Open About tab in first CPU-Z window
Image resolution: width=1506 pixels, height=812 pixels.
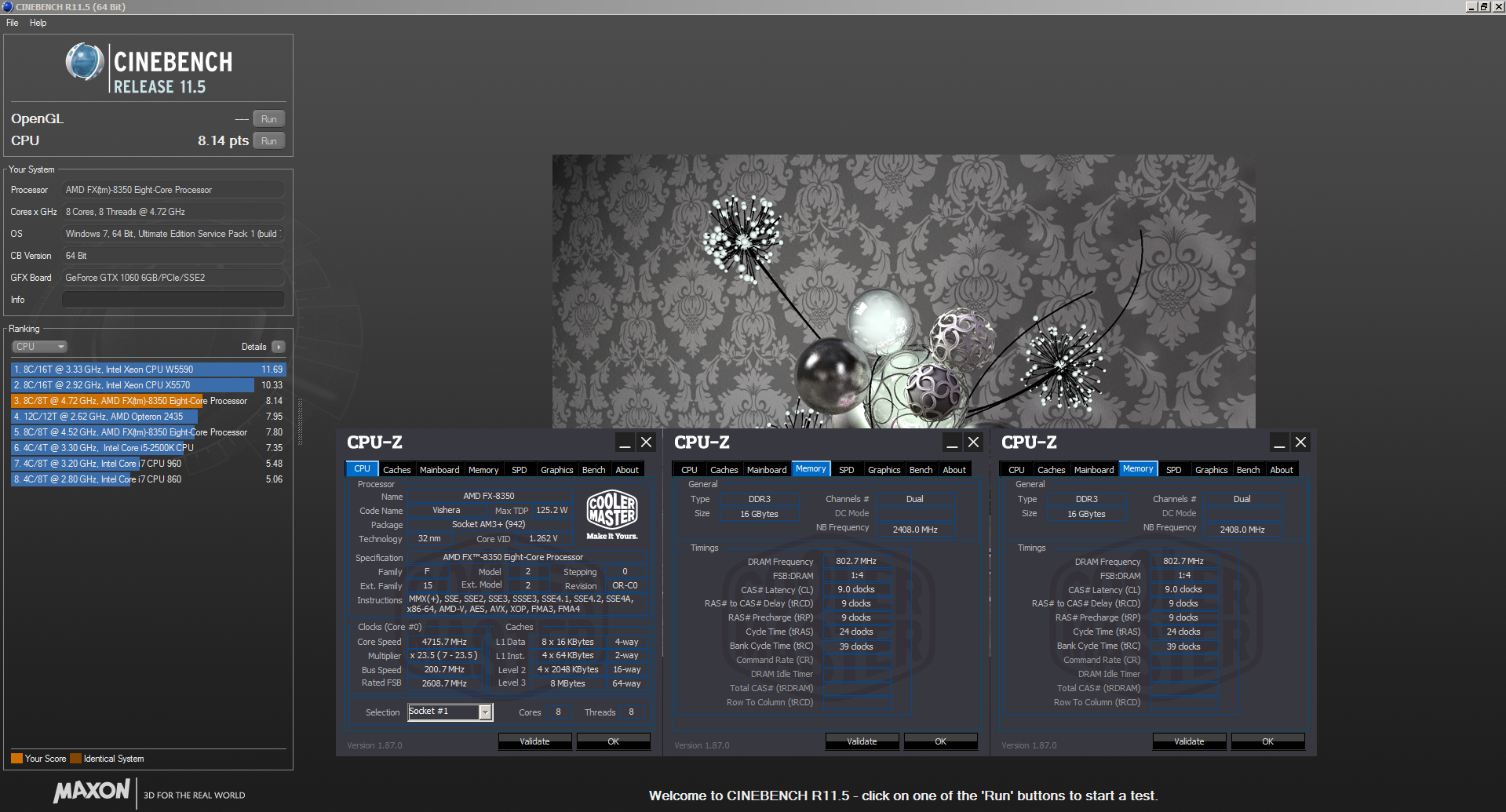(x=627, y=470)
